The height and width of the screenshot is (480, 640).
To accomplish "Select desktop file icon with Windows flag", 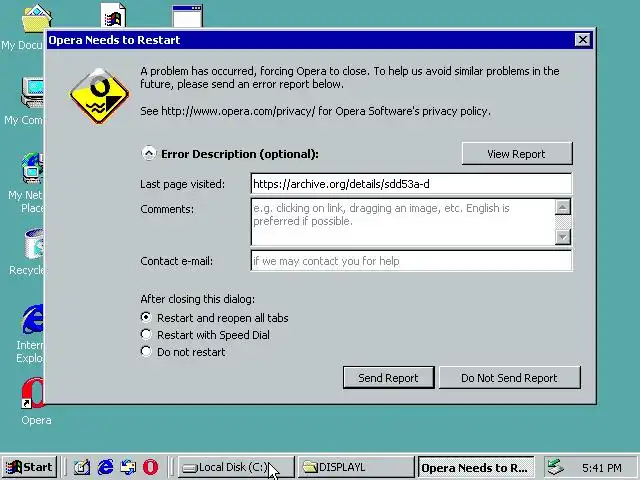I will 113,16.
